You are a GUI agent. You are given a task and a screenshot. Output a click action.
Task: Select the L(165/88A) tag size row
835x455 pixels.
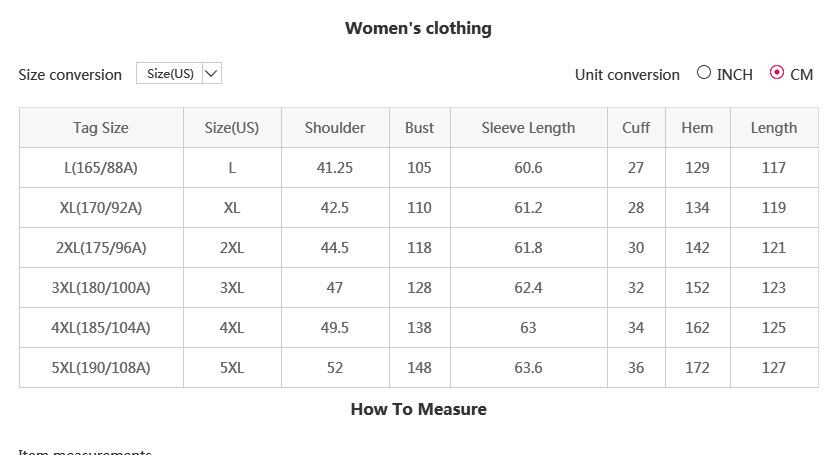coord(101,168)
